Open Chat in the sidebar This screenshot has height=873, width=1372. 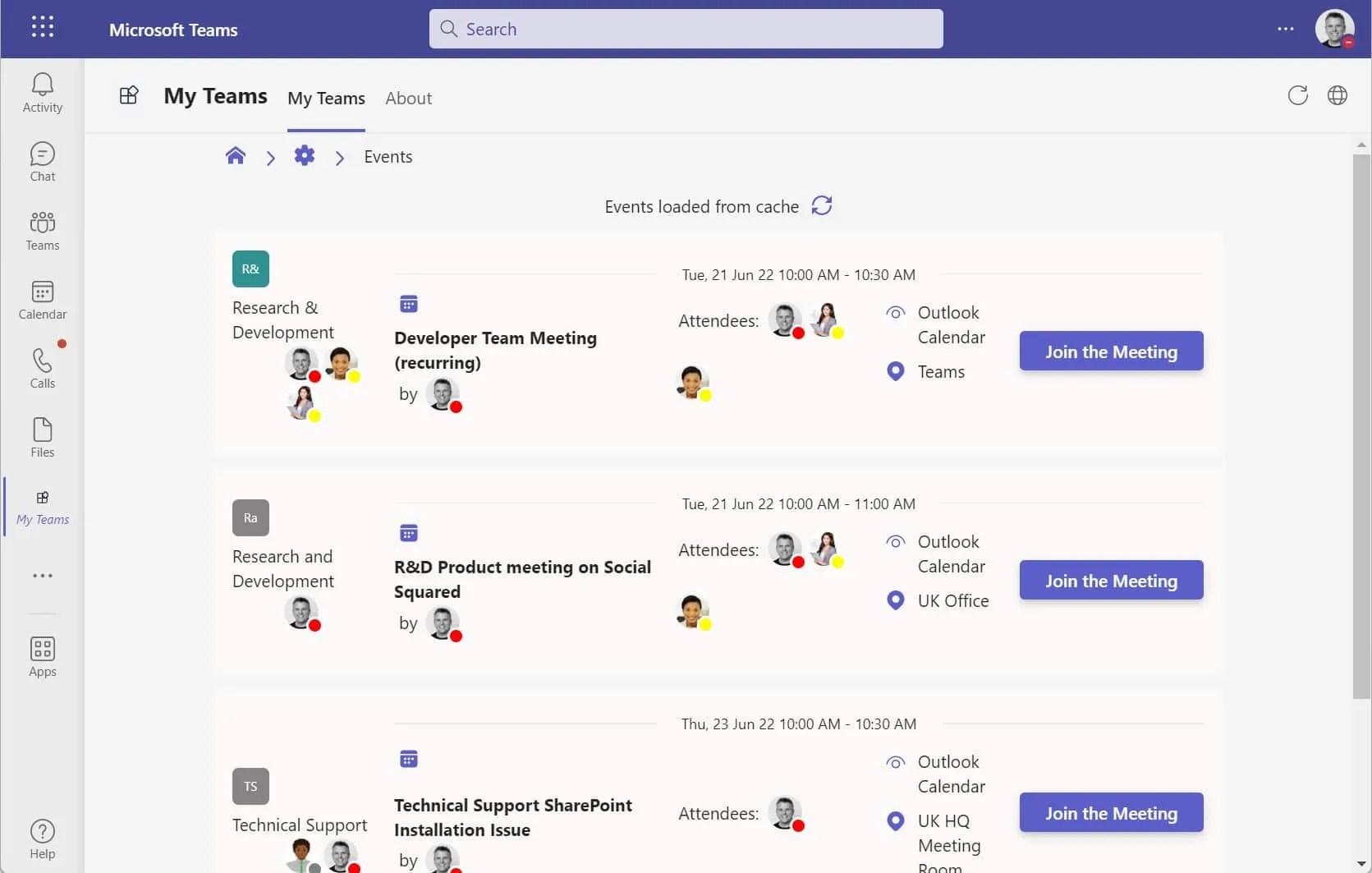click(43, 162)
